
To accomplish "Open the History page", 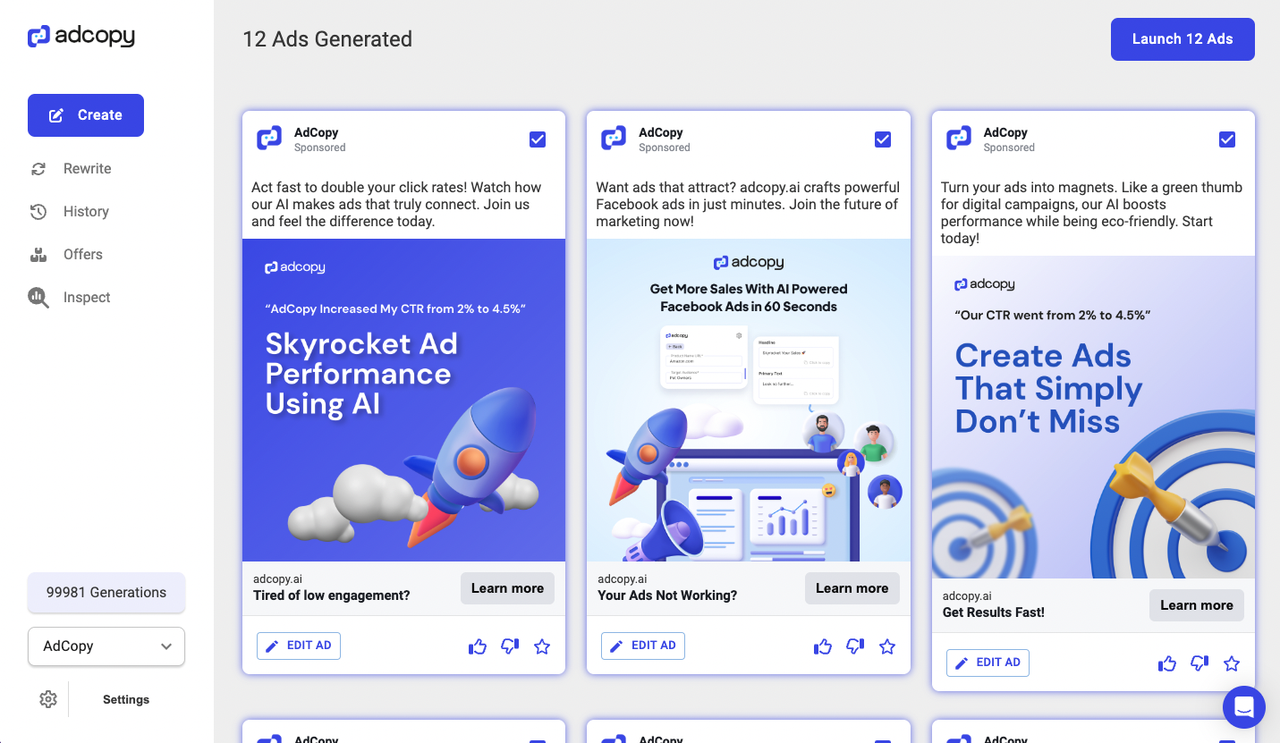I will (86, 211).
